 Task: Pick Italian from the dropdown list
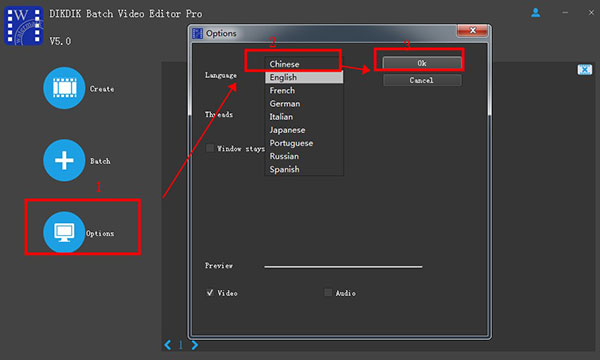click(304, 117)
